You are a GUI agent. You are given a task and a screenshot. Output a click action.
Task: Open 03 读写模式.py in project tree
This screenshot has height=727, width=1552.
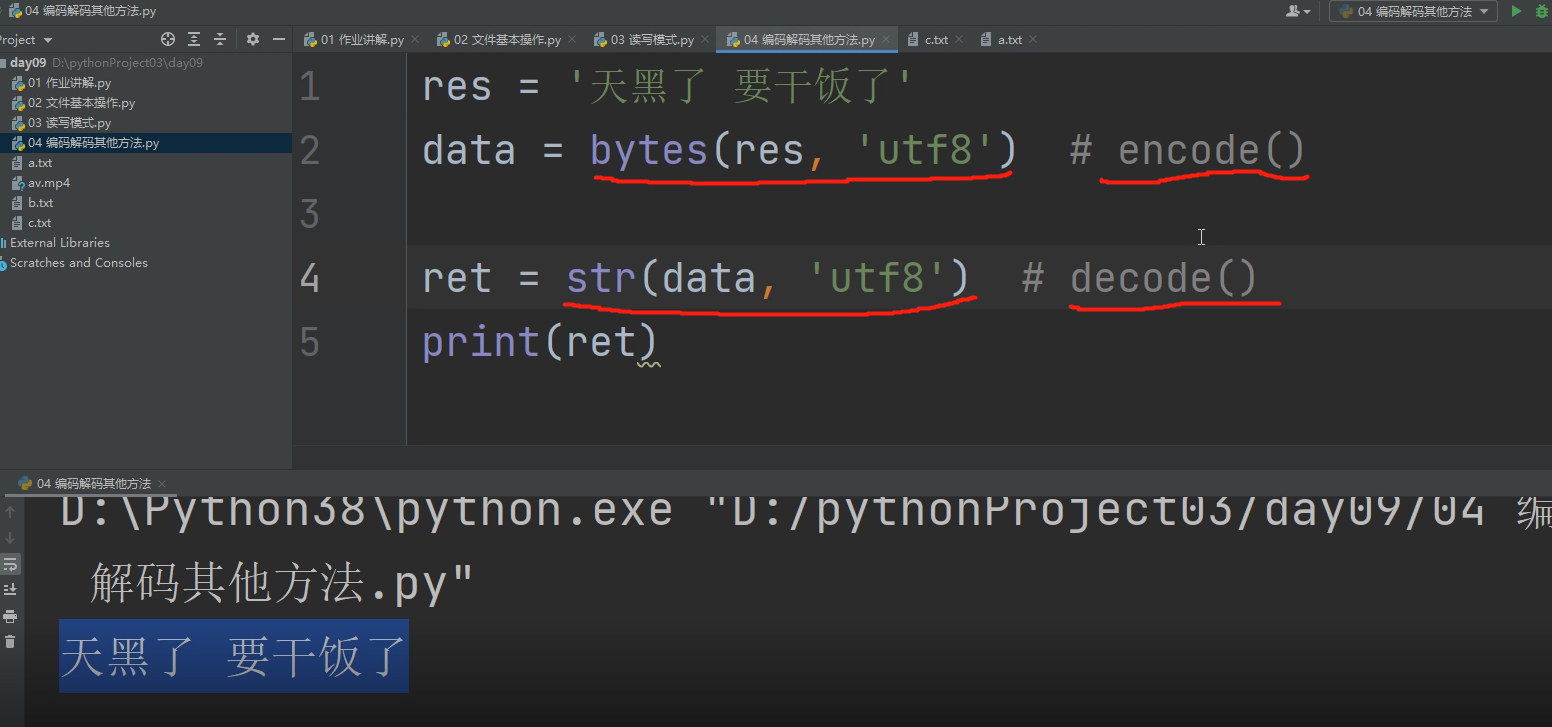click(69, 123)
